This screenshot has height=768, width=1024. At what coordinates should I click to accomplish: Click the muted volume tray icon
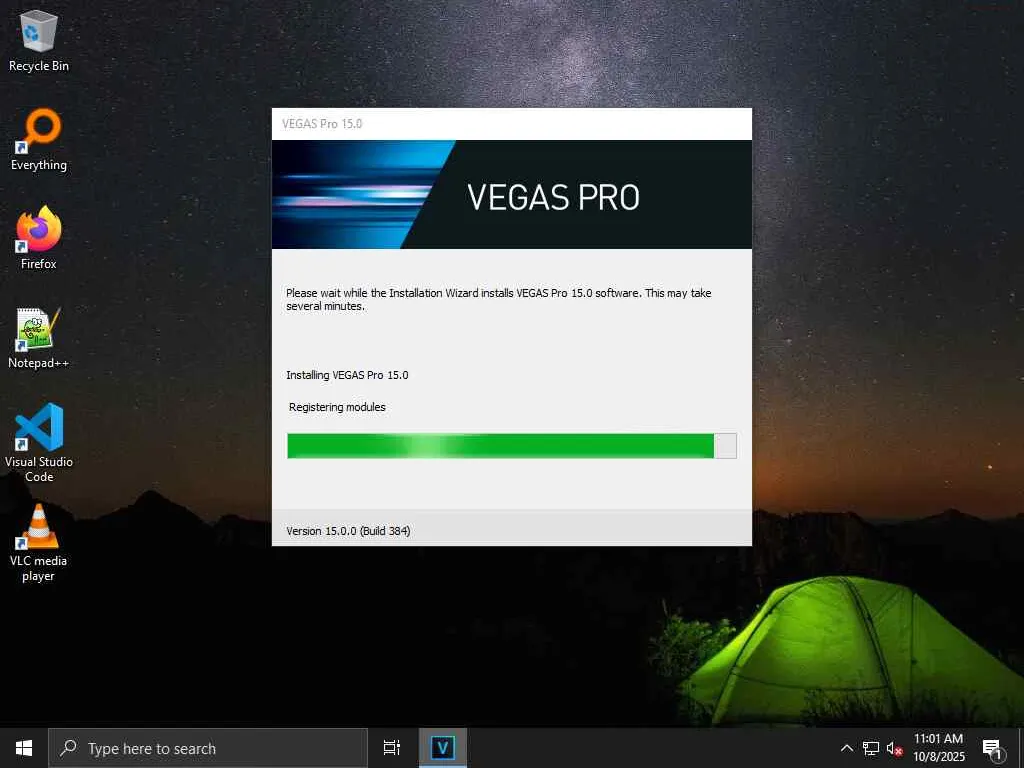(x=894, y=748)
